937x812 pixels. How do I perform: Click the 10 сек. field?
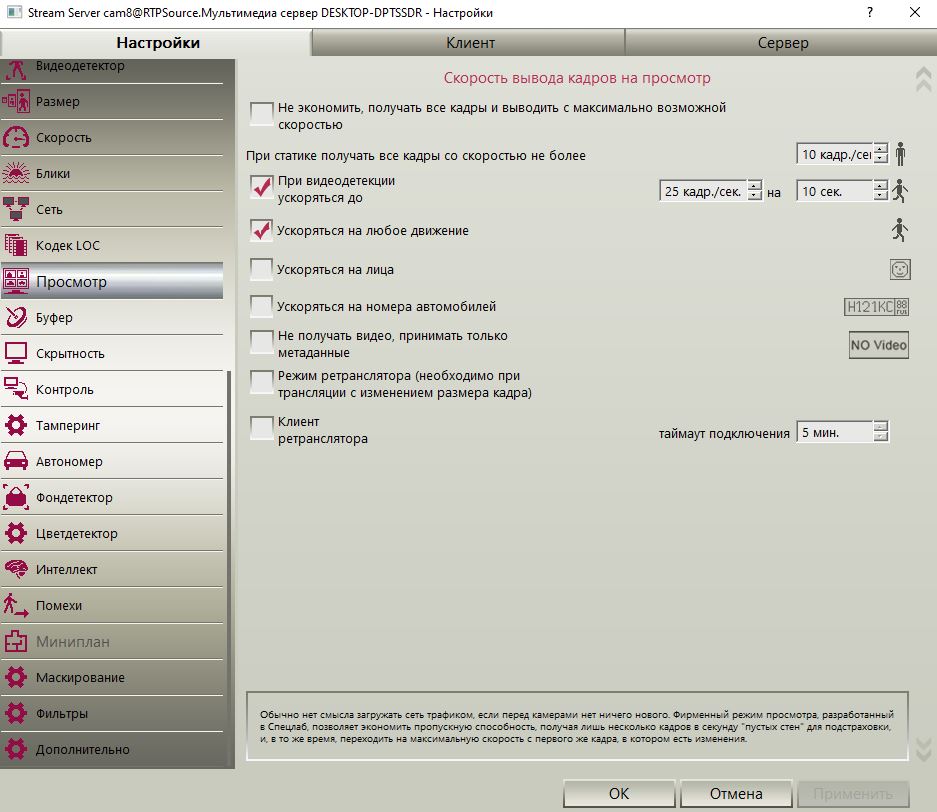point(835,191)
